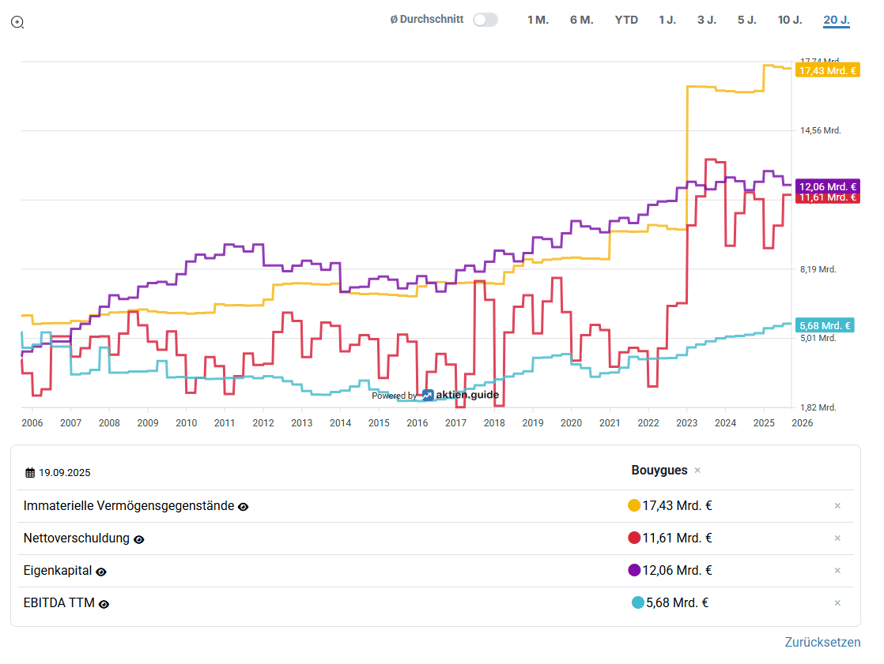Click the zoom magnifier icon
This screenshot has height=664, width=884.
[17, 22]
